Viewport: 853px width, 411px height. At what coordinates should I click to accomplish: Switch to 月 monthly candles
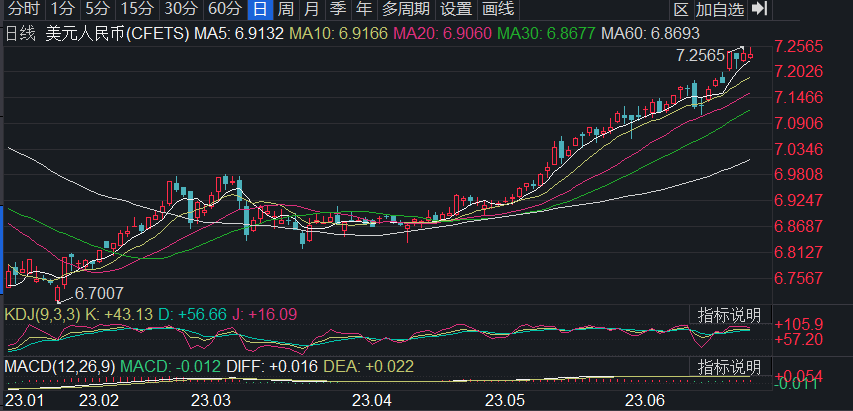pyautogui.click(x=312, y=11)
